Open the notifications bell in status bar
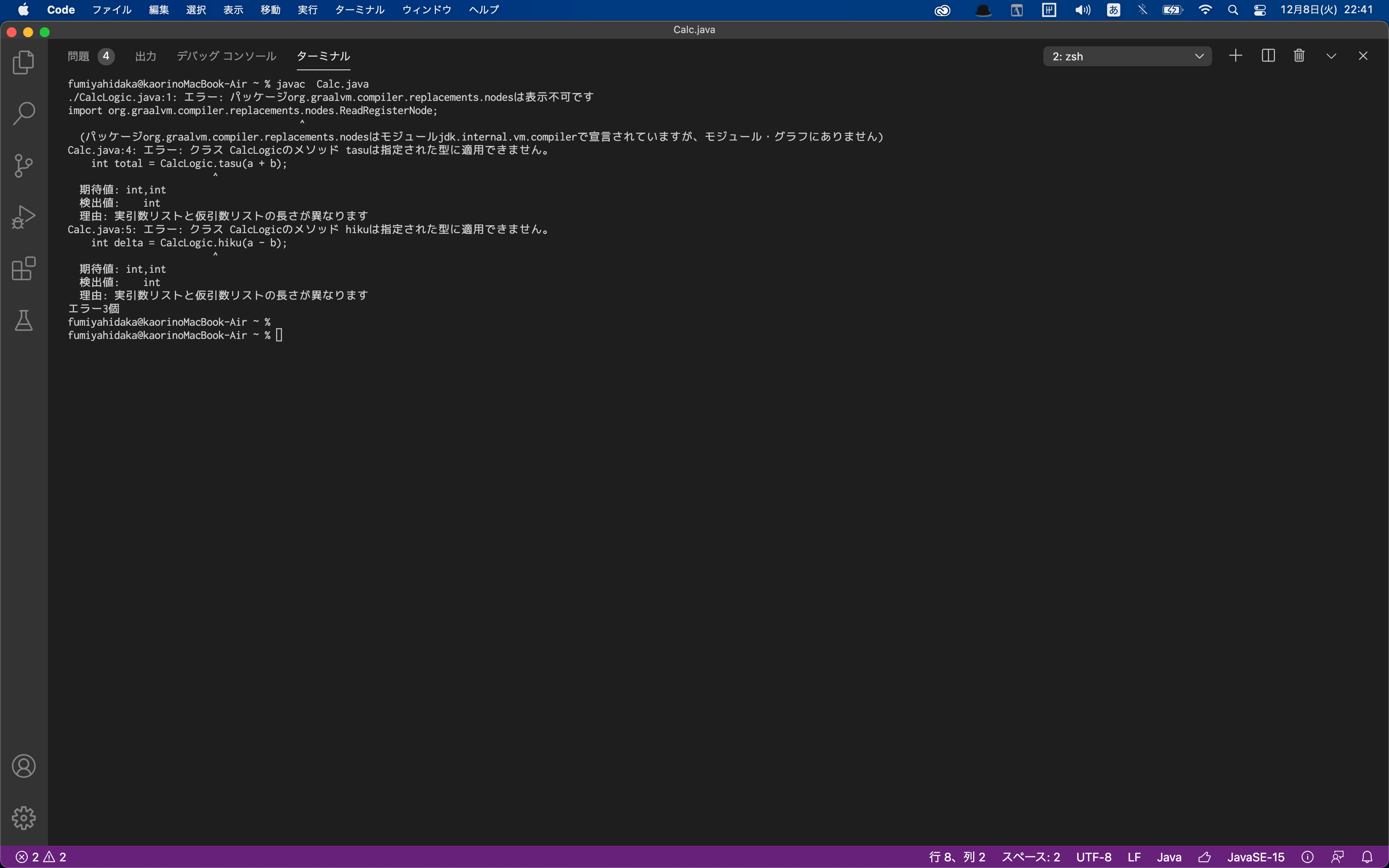This screenshot has width=1389, height=868. [1367, 857]
